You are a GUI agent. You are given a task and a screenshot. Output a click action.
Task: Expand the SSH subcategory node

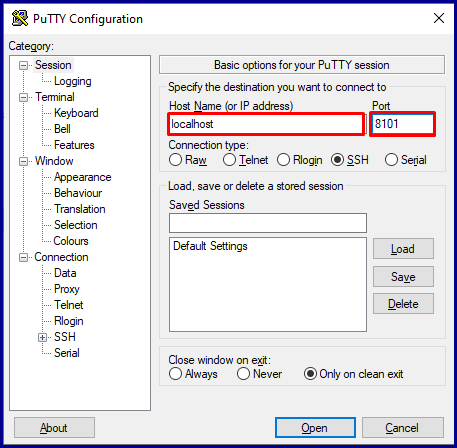[42, 337]
